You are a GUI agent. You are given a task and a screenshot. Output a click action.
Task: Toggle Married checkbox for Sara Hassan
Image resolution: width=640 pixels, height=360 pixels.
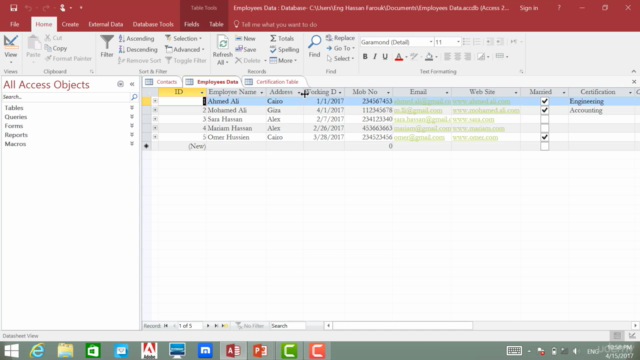pyautogui.click(x=544, y=119)
